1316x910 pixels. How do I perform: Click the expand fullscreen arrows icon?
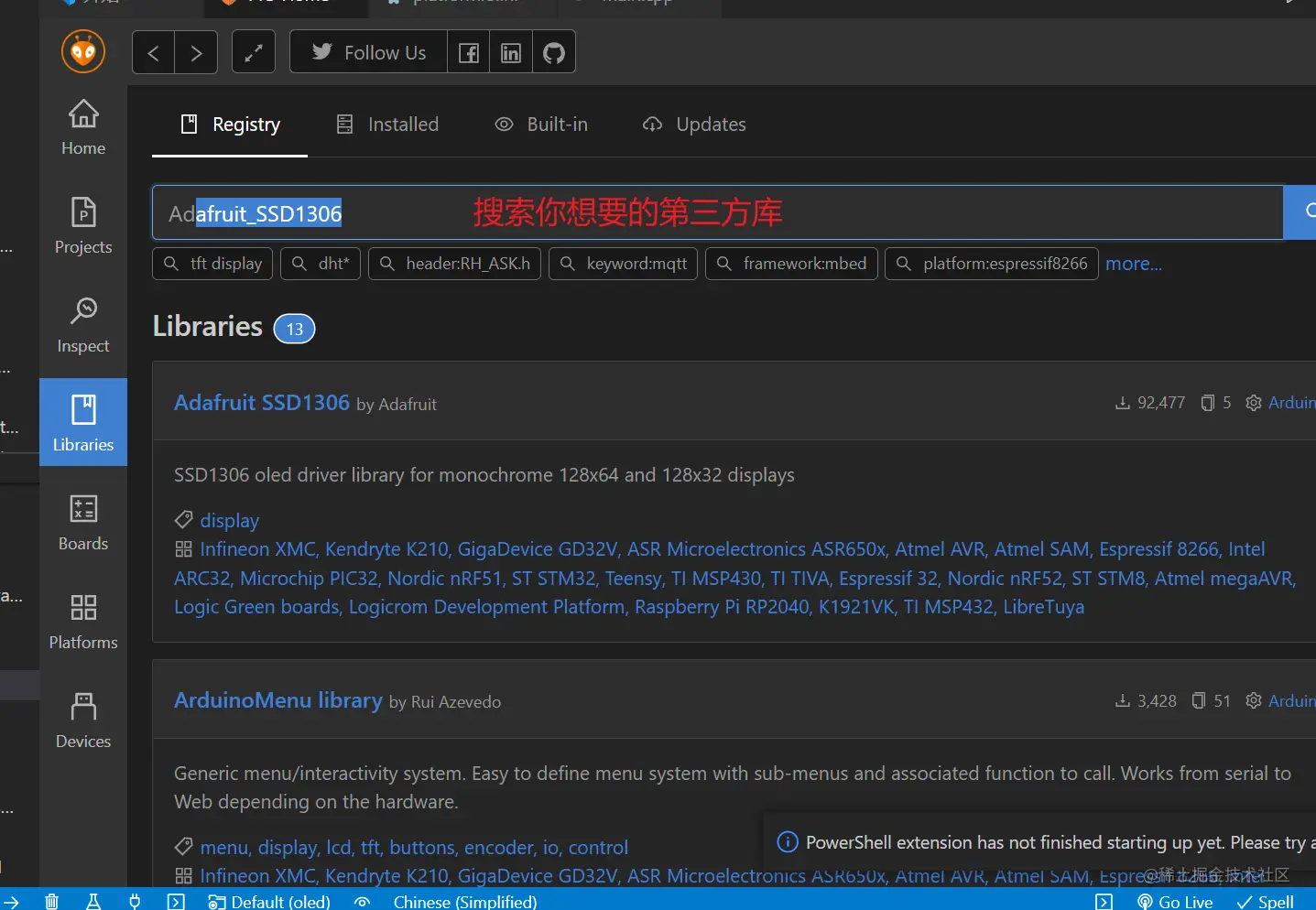[254, 52]
